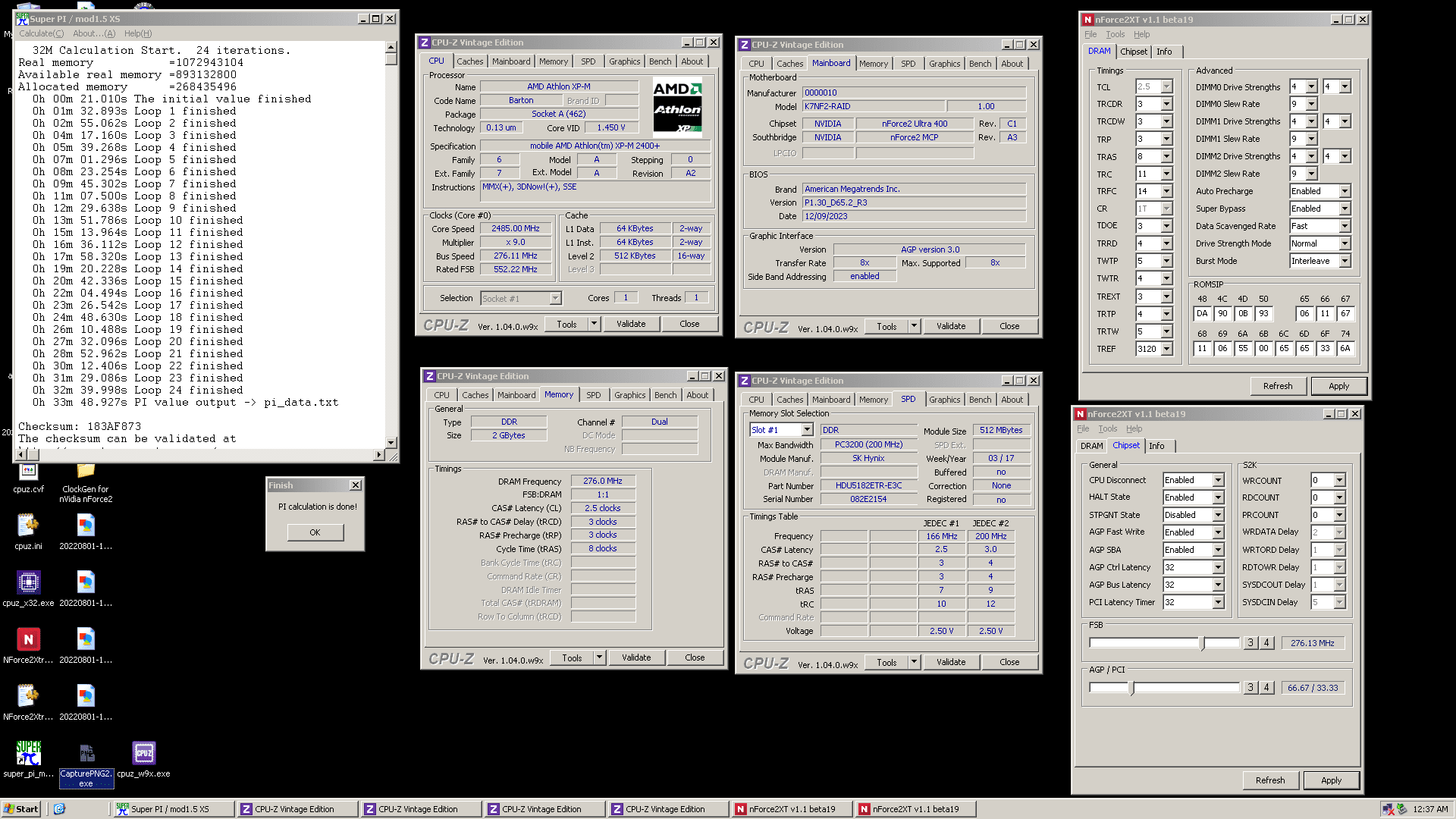Select the CapturePNG2.exe desktop icon
Viewport: 1456px width, 819px height.
(86, 752)
